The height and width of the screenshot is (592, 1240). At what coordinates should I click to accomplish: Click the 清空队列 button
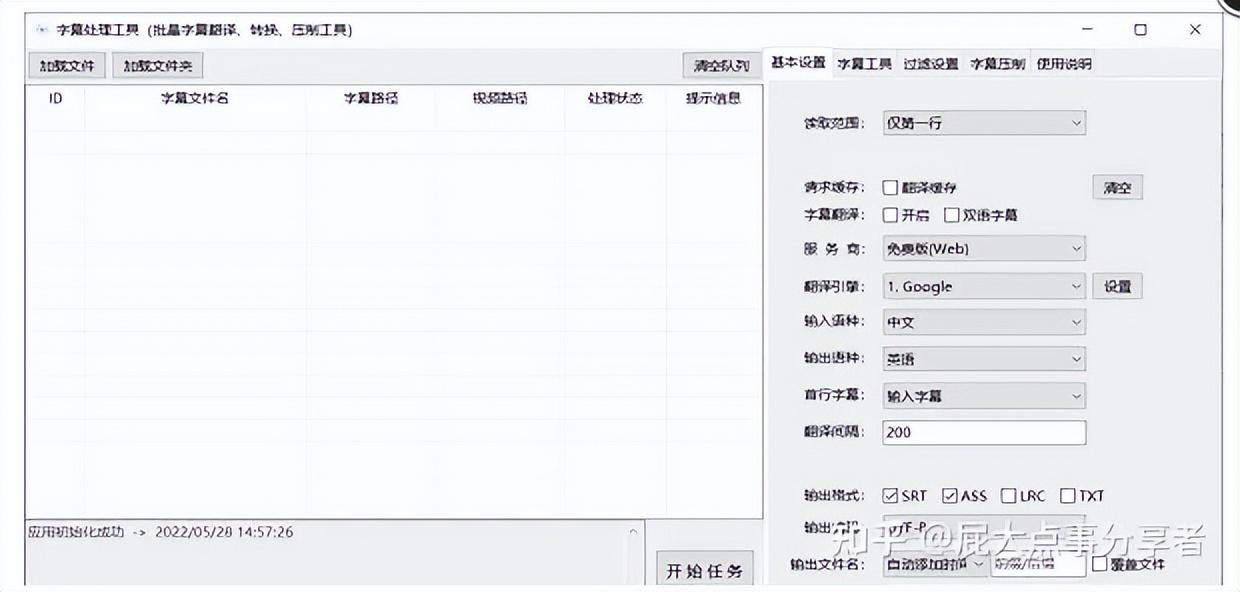click(722, 66)
